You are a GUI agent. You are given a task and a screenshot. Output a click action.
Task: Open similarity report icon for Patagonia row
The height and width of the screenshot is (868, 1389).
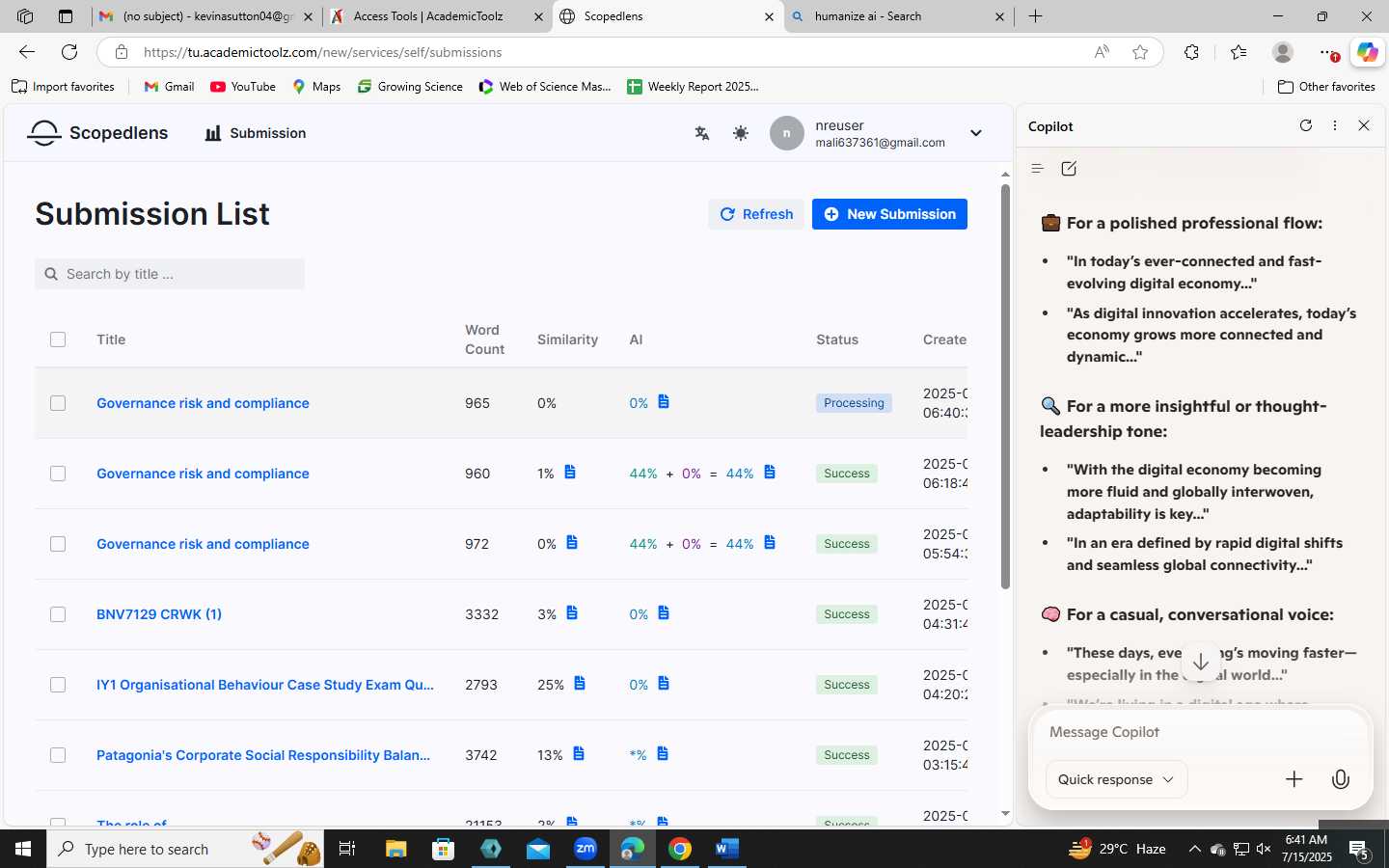(x=579, y=753)
